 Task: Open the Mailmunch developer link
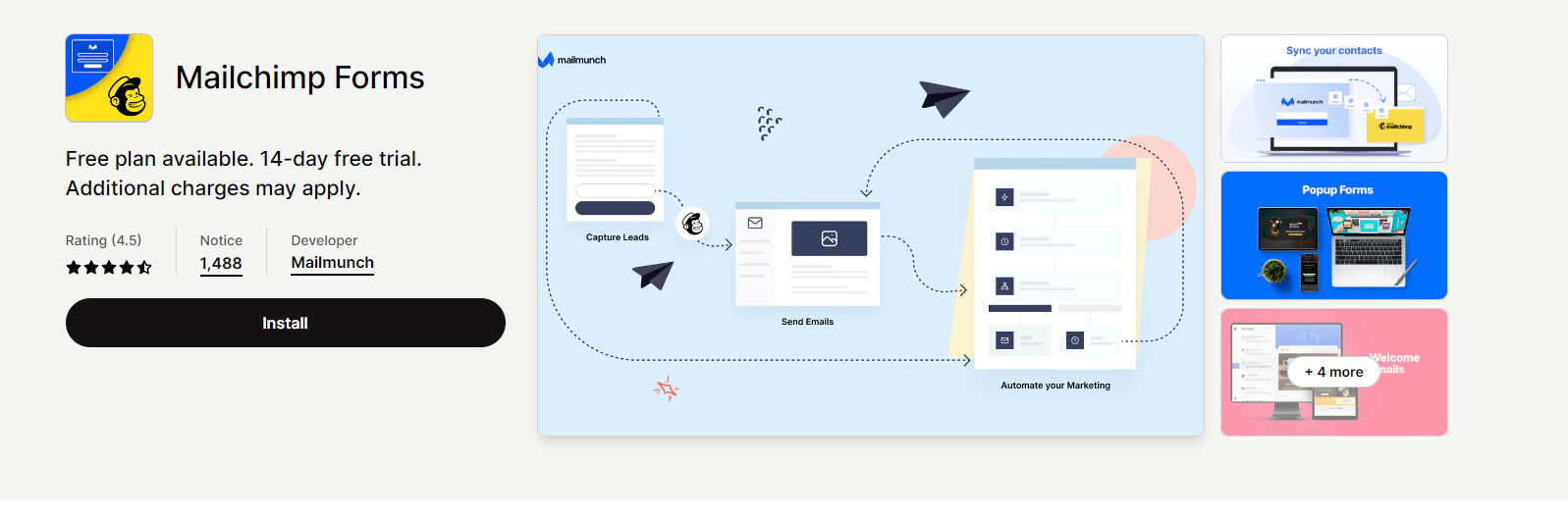pos(332,263)
